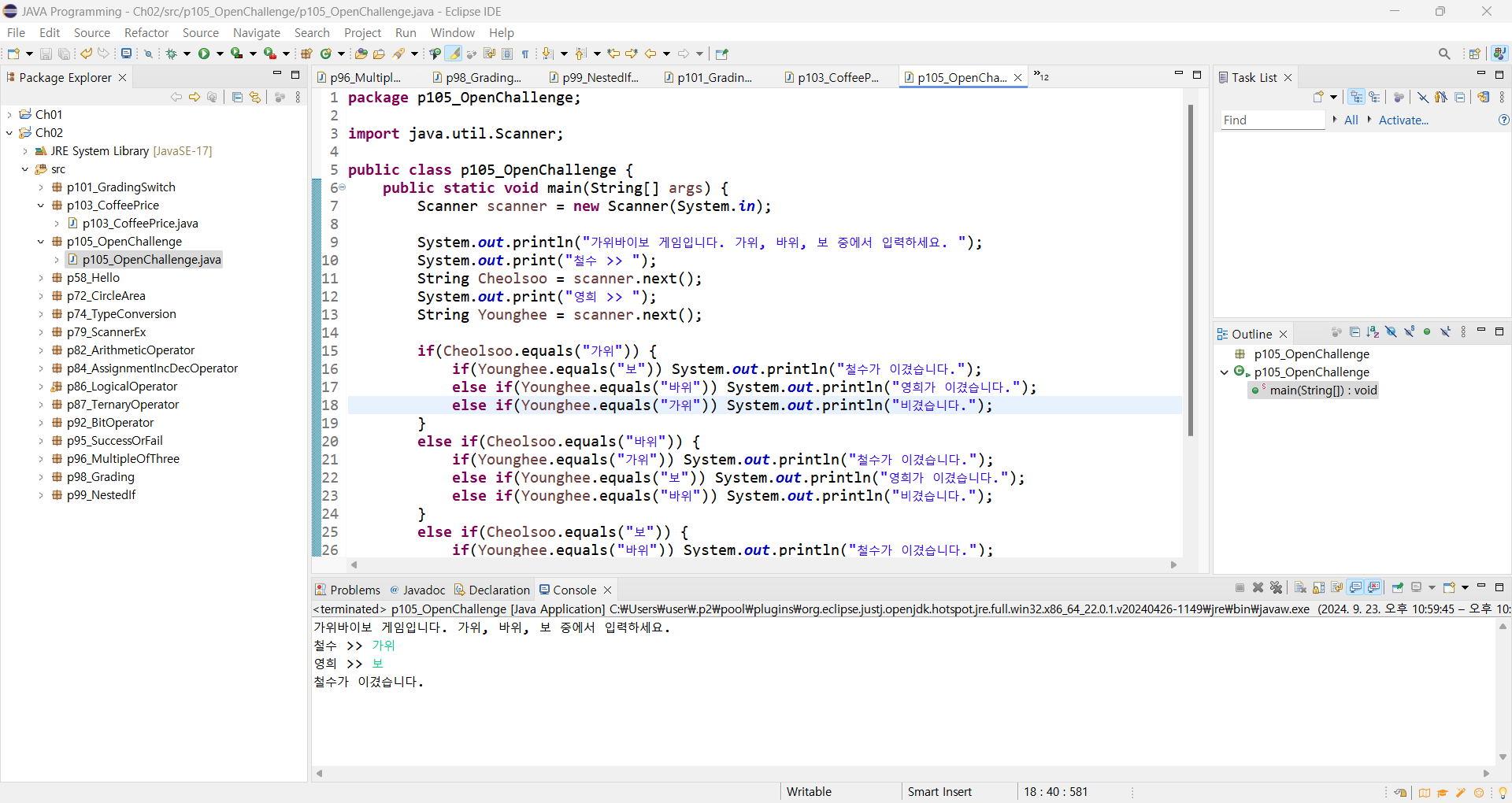Select p99_NestedIf package in explorer
1512x803 pixels.
pyautogui.click(x=101, y=495)
